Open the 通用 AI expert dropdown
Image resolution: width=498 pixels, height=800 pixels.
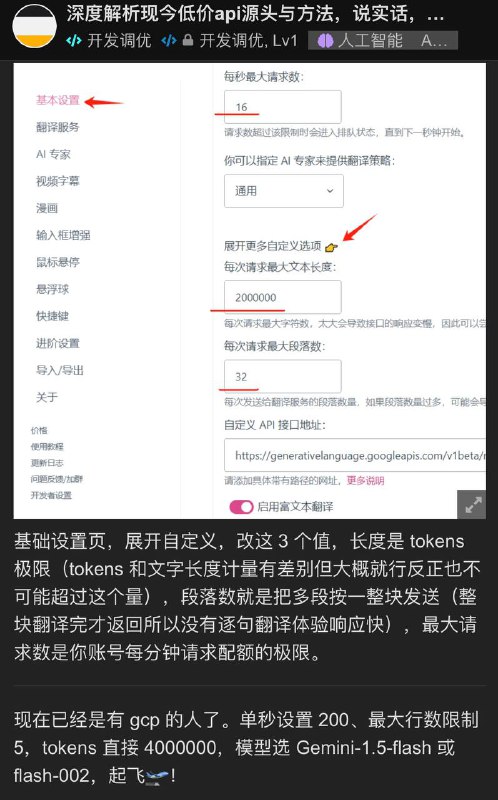284,191
